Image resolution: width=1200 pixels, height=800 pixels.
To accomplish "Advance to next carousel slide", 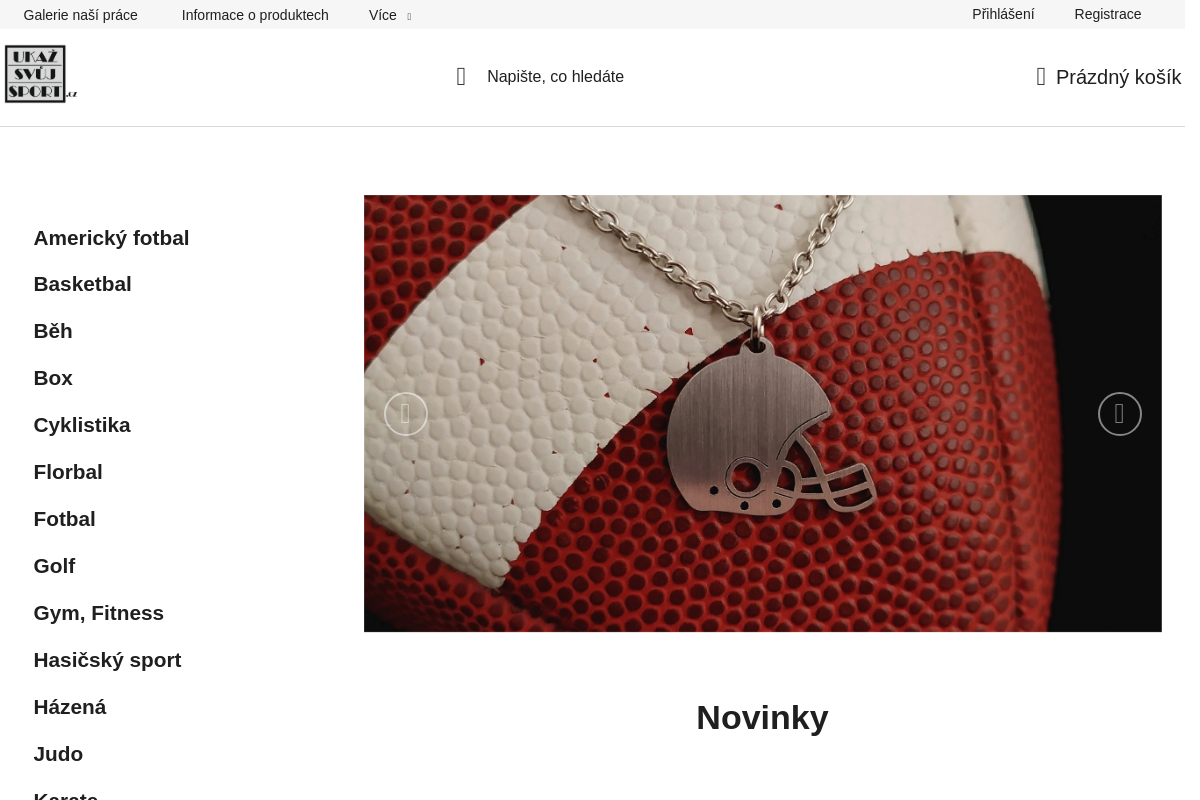I will tap(1120, 414).
